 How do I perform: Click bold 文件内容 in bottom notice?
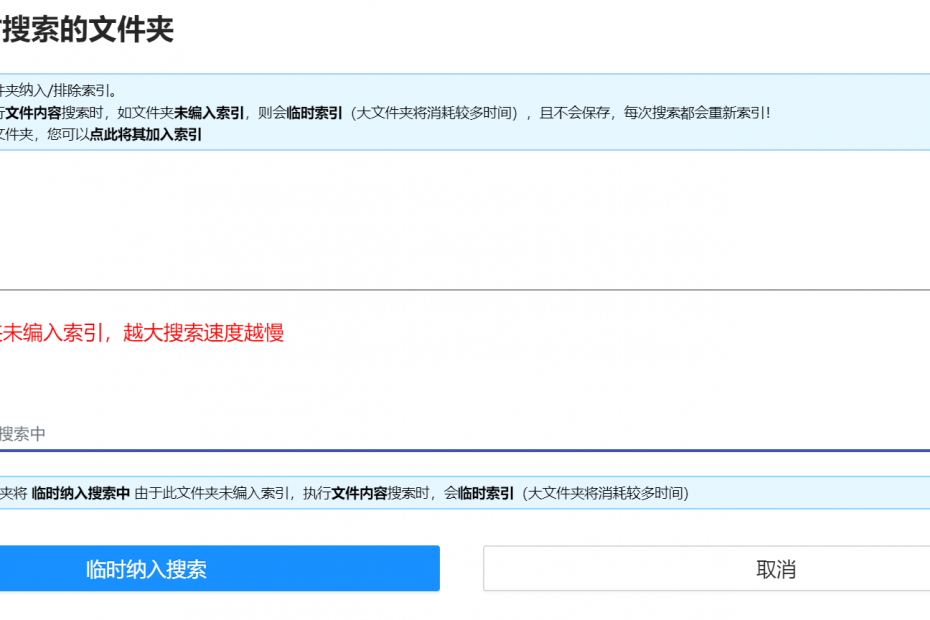tap(359, 493)
